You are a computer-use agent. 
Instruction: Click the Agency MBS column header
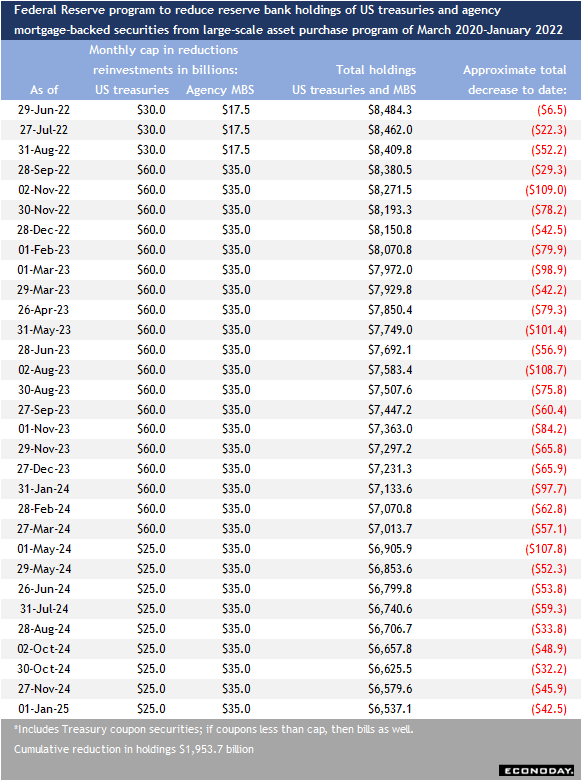(220, 90)
